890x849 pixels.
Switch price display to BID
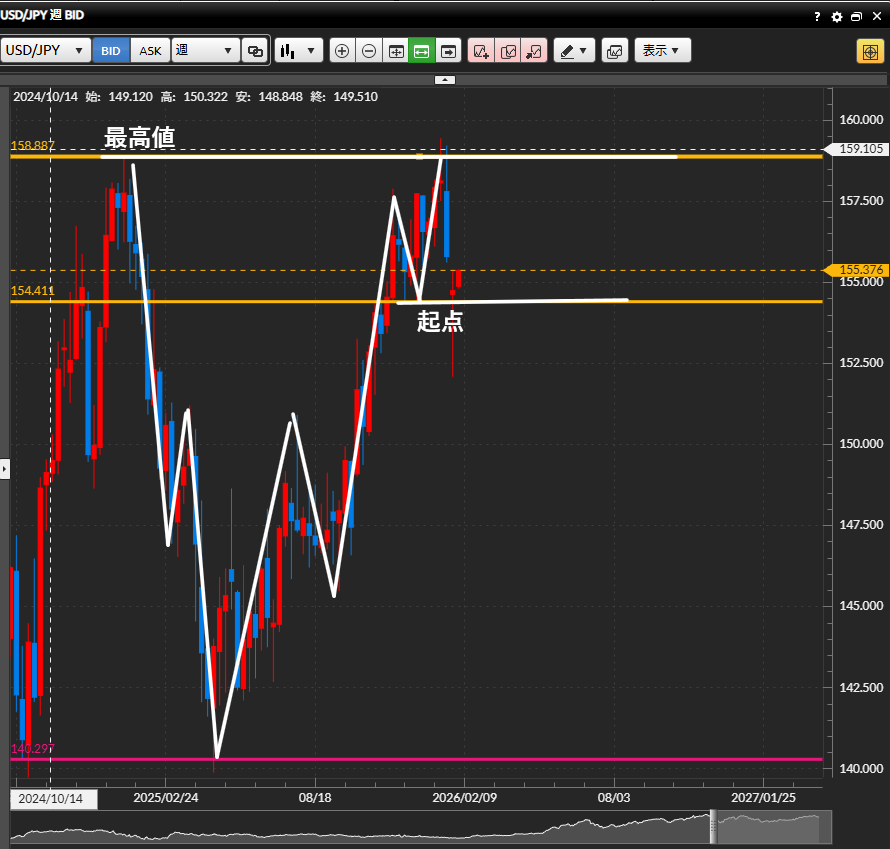coord(111,51)
